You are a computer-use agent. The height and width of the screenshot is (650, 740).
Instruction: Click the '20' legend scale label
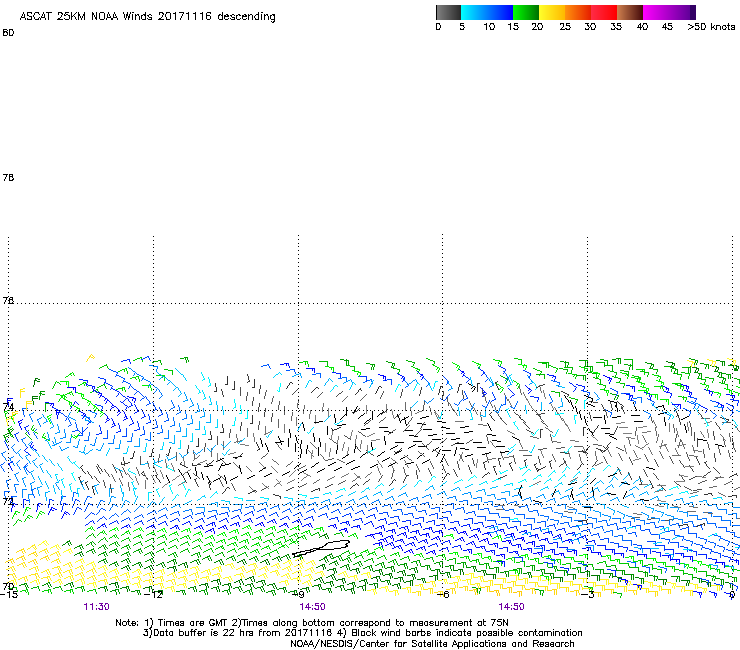[x=537, y=27]
